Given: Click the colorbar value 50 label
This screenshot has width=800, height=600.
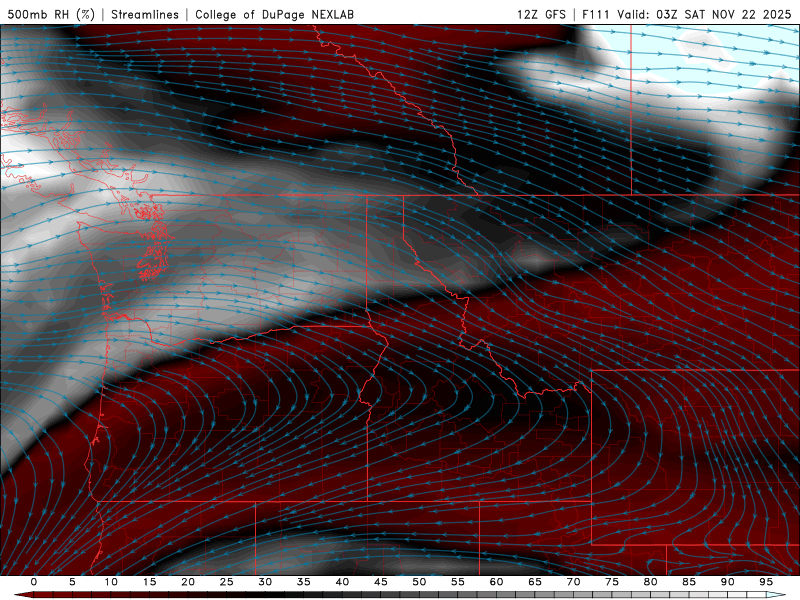Looking at the screenshot, I should pos(419,582).
